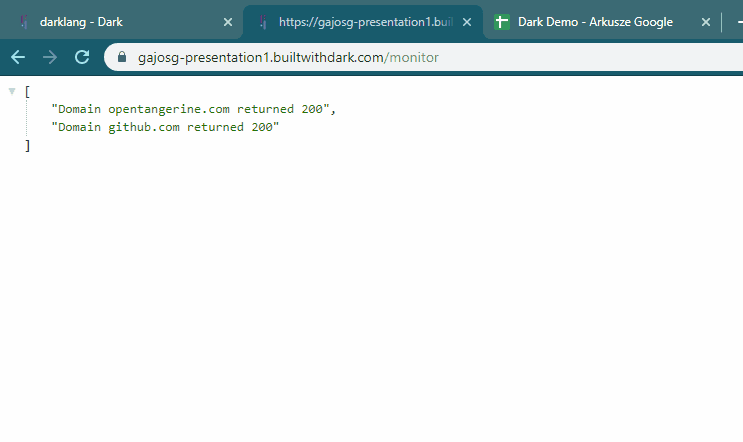The image size is (743, 442).
Task: Click the opentangerine.com returned 200 line
Action: click(193, 109)
